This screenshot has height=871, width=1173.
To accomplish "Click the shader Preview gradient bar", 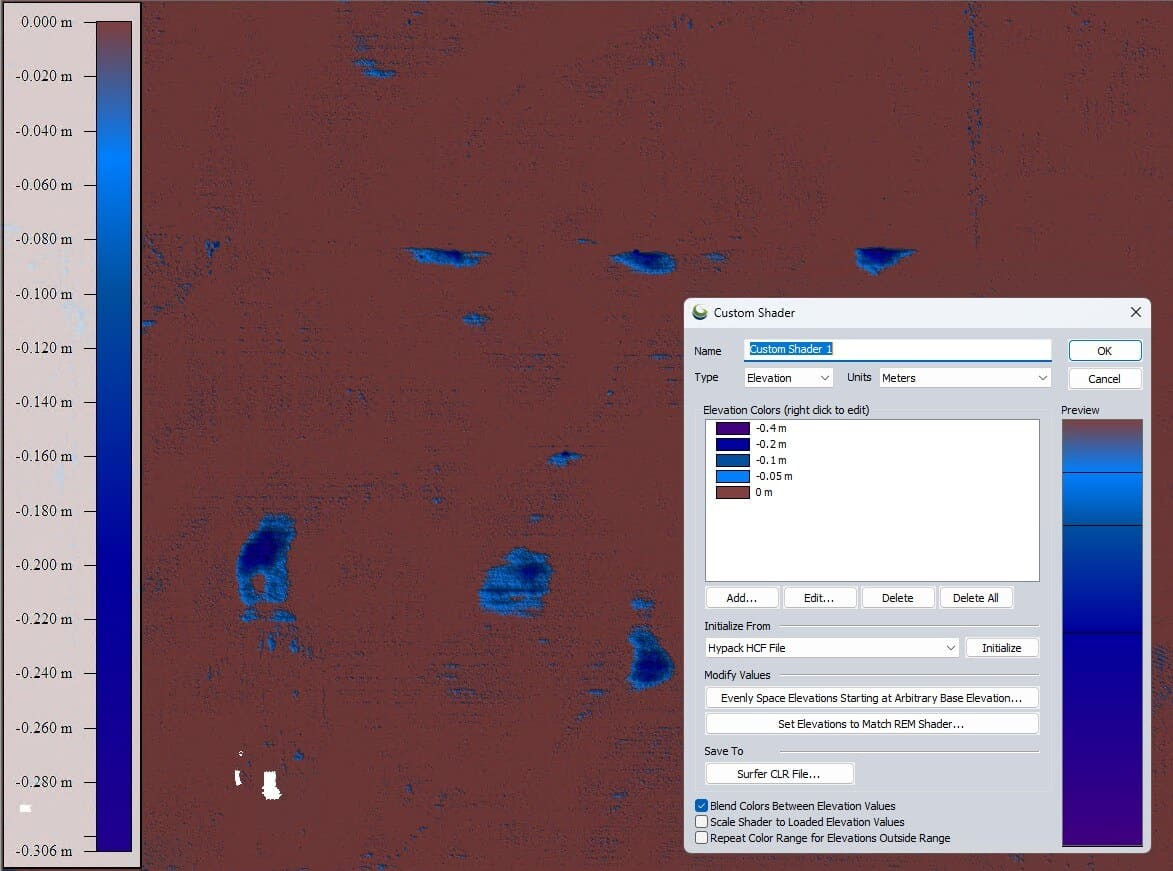I will pos(1102,633).
